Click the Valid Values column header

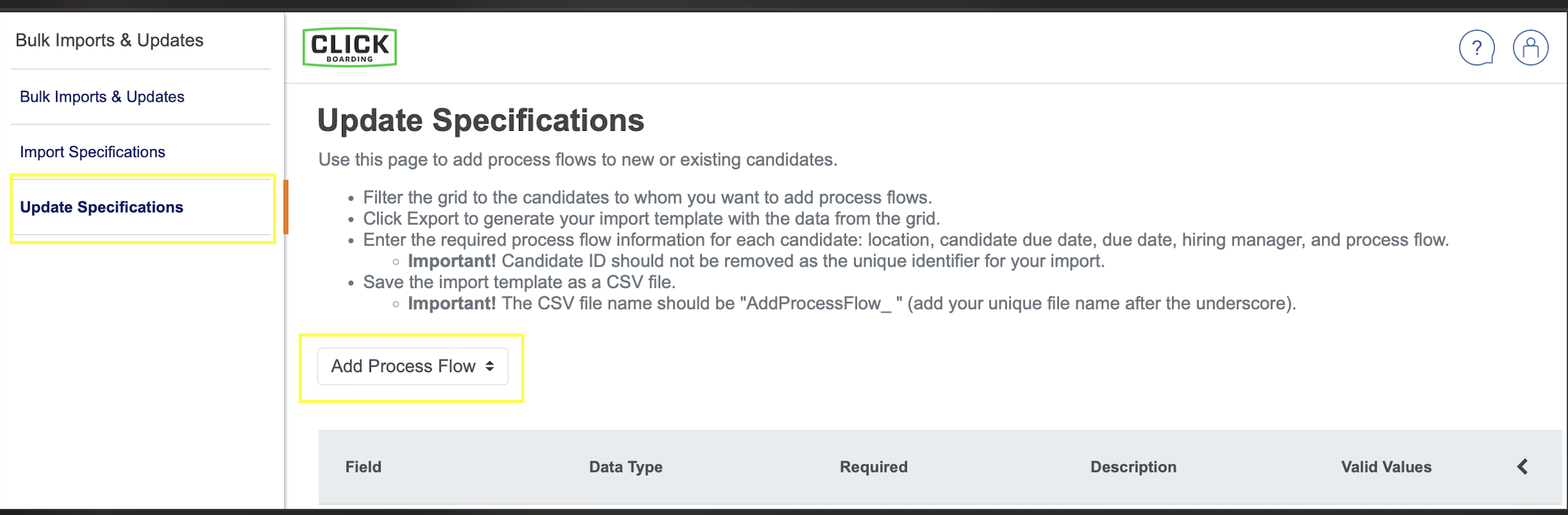click(x=1386, y=467)
